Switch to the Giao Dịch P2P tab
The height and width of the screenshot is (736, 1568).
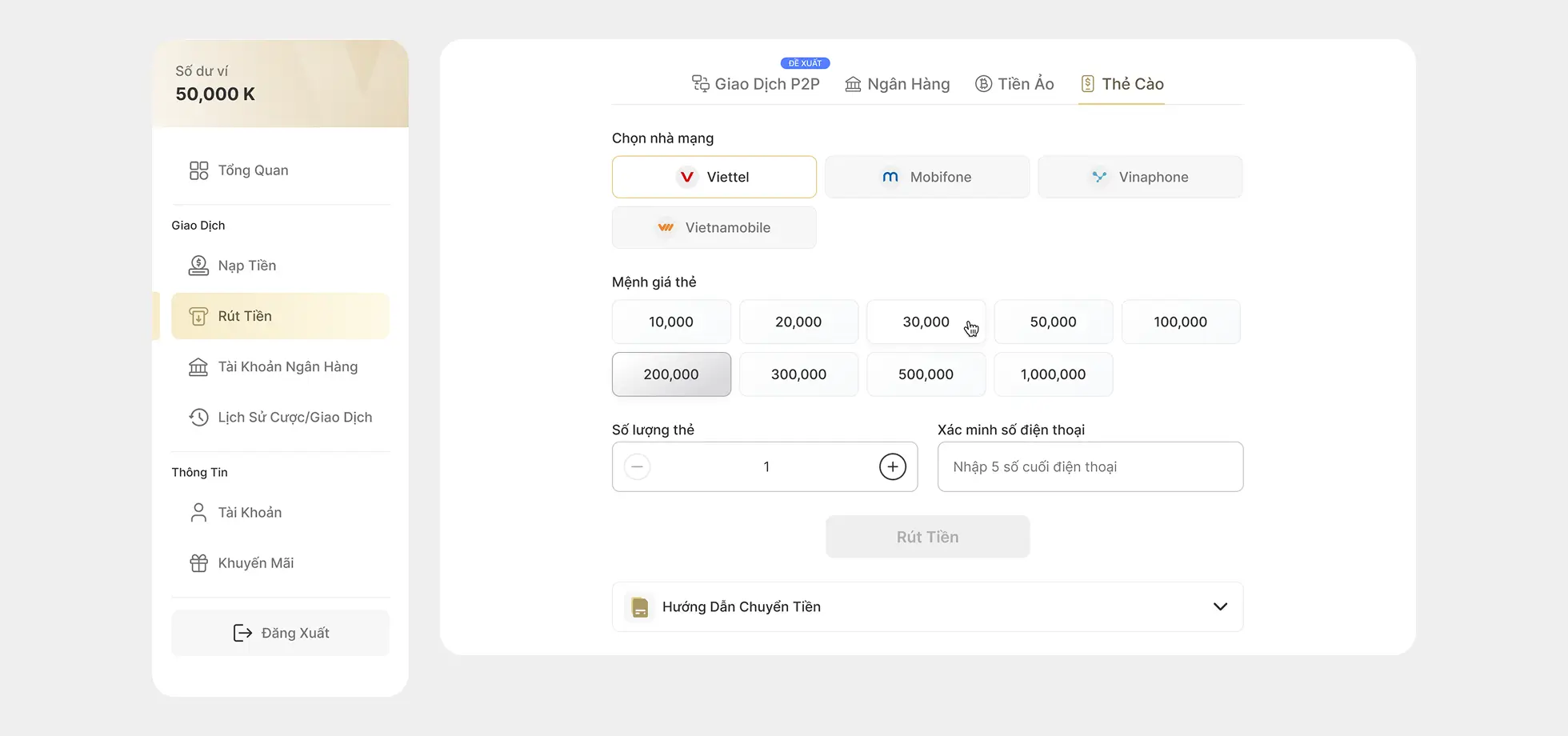point(756,84)
